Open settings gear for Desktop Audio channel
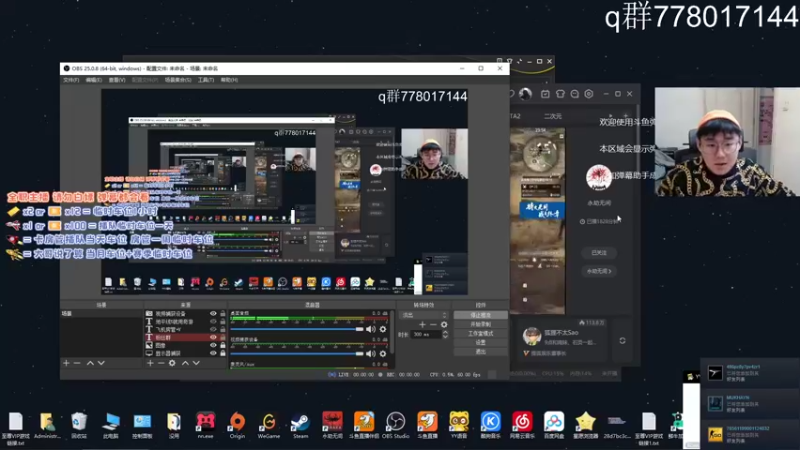800x450 pixels. [383, 329]
